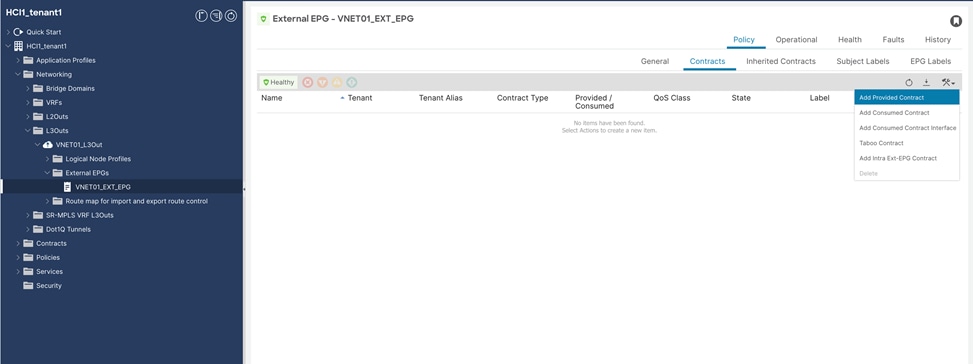Switch to the Operational tab
Viewport: 973px width, 364px height.
pyautogui.click(x=796, y=40)
